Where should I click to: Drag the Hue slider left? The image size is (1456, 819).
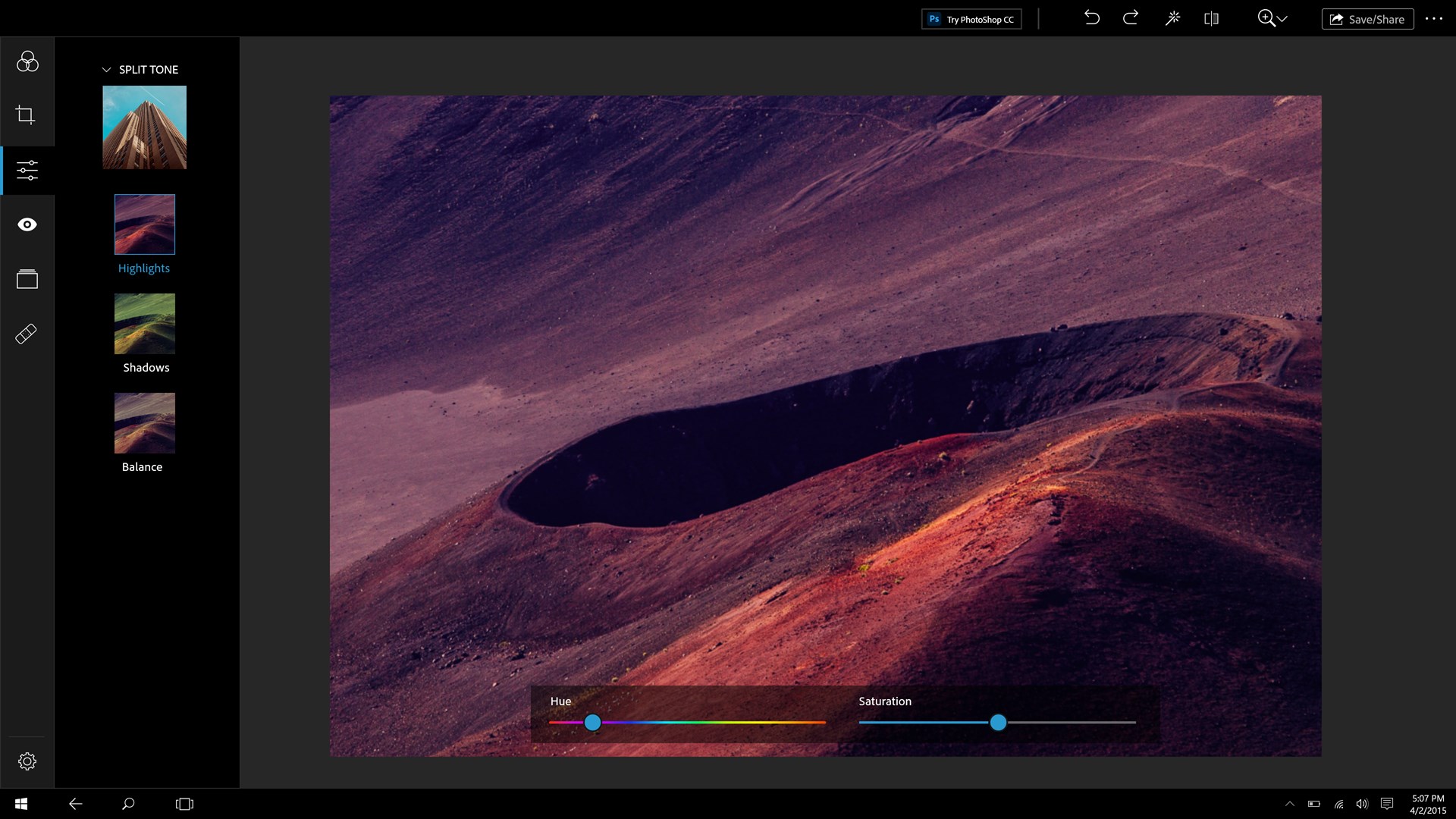coord(593,723)
